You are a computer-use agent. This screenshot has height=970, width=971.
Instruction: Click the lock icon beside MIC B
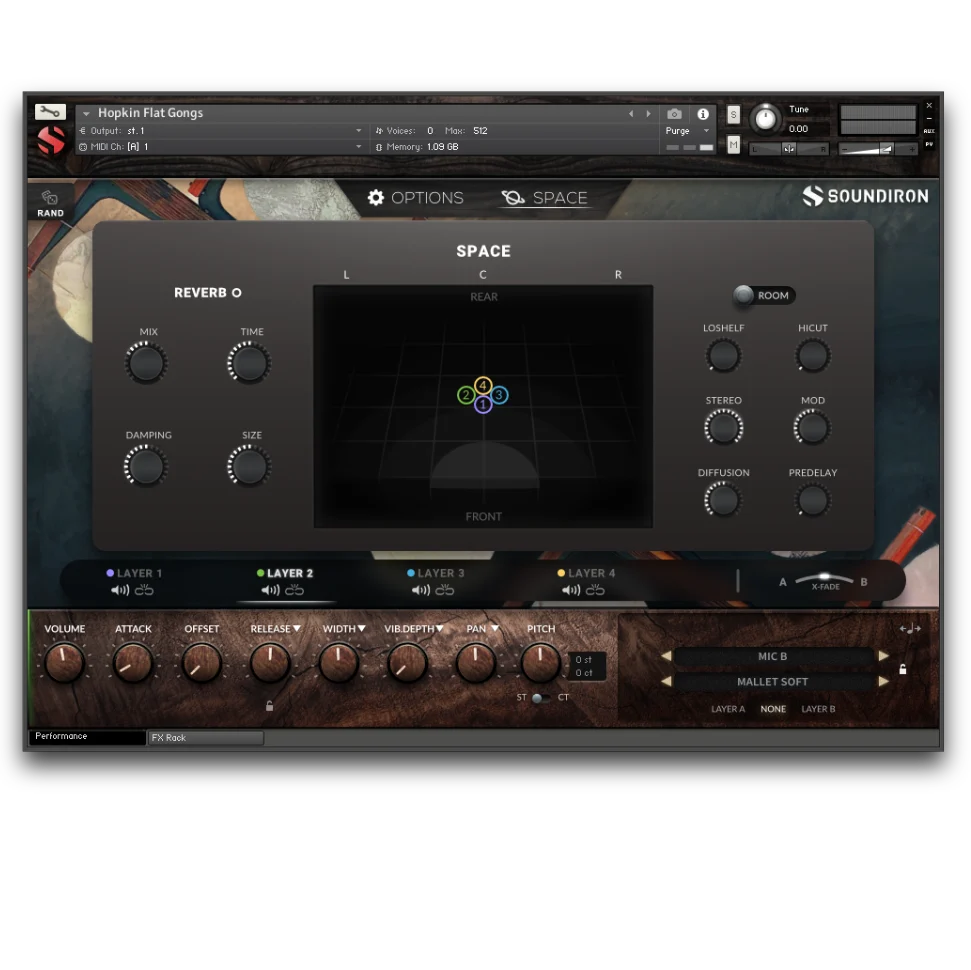903,669
